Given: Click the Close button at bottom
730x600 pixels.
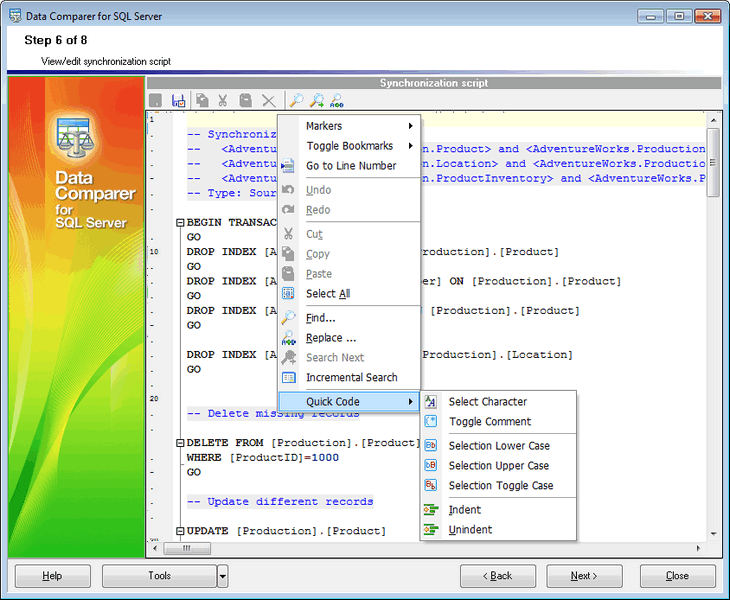Looking at the screenshot, I should tap(677, 576).
